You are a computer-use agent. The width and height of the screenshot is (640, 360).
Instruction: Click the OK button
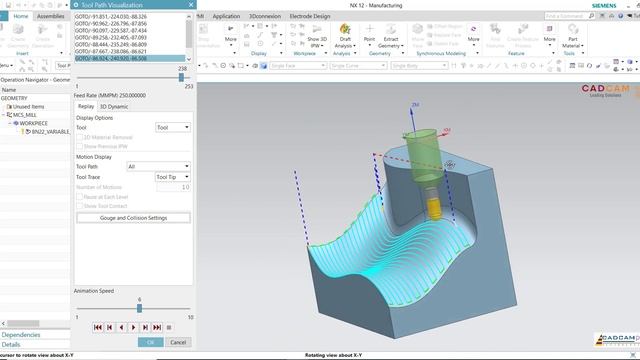click(x=151, y=342)
